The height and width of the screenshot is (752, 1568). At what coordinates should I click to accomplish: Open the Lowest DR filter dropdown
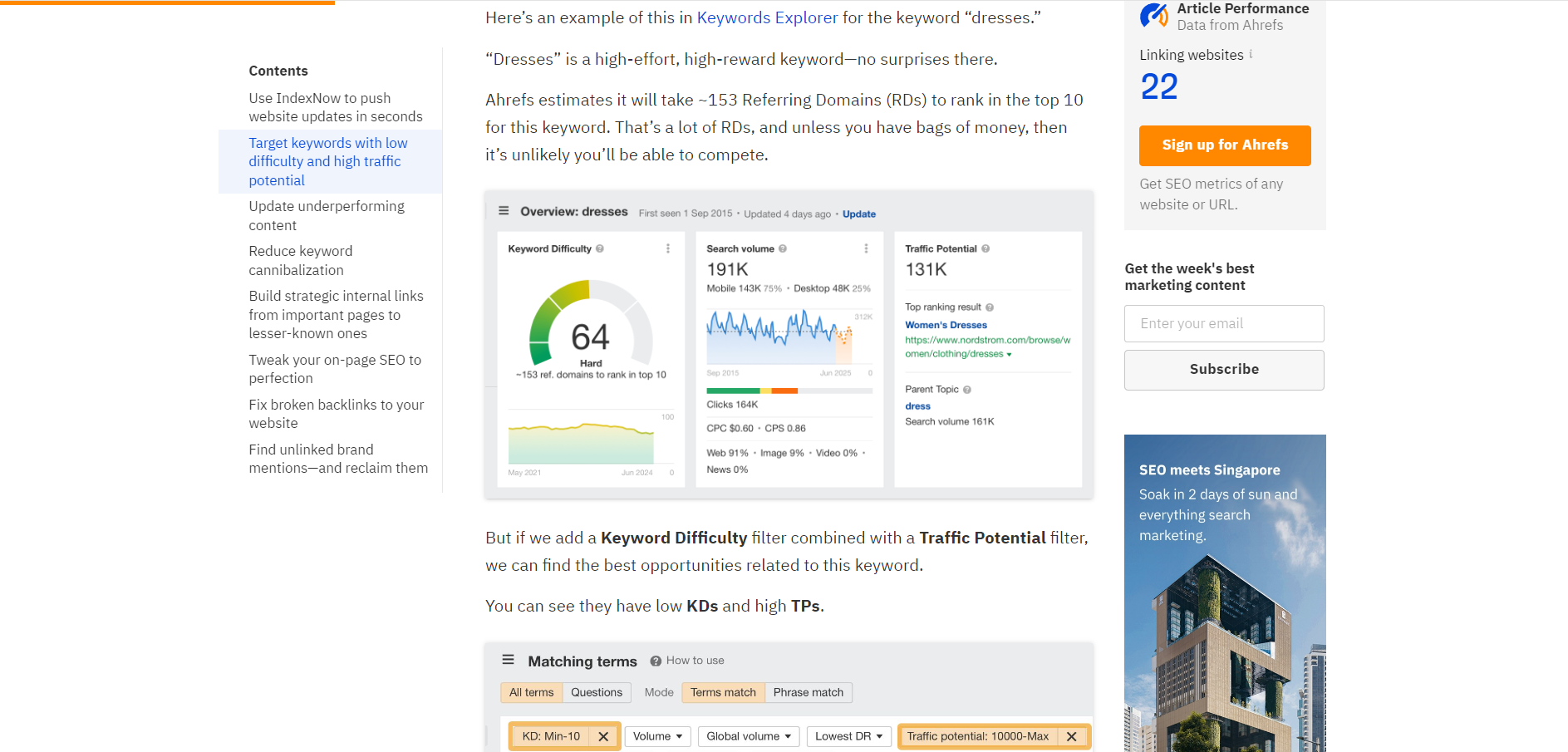849,736
